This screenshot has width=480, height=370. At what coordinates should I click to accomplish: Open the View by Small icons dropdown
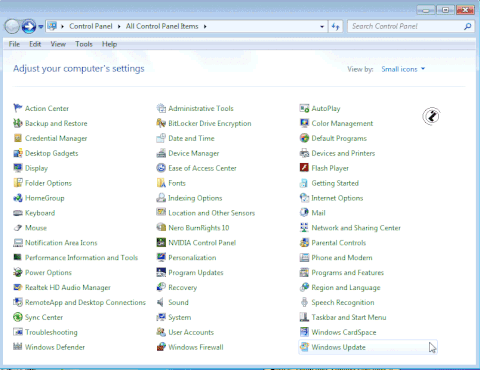(403, 69)
